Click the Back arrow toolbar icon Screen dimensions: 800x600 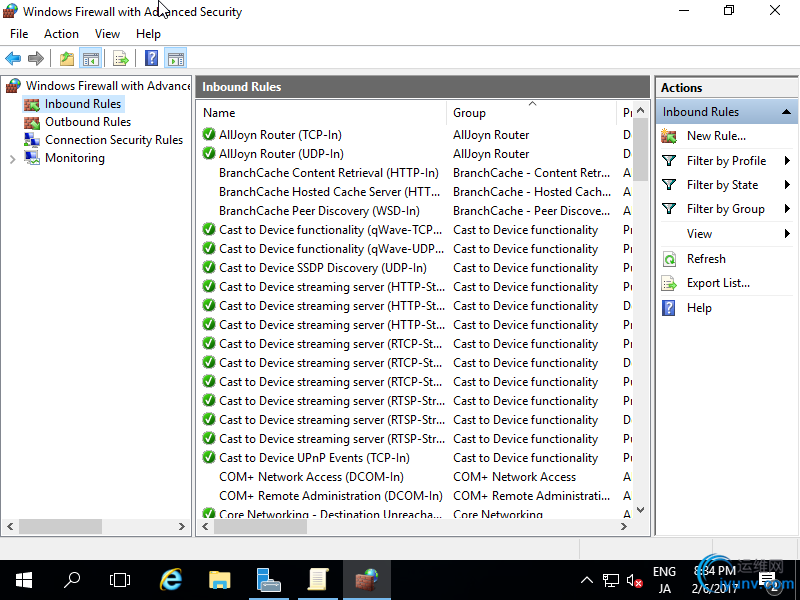(x=13, y=58)
